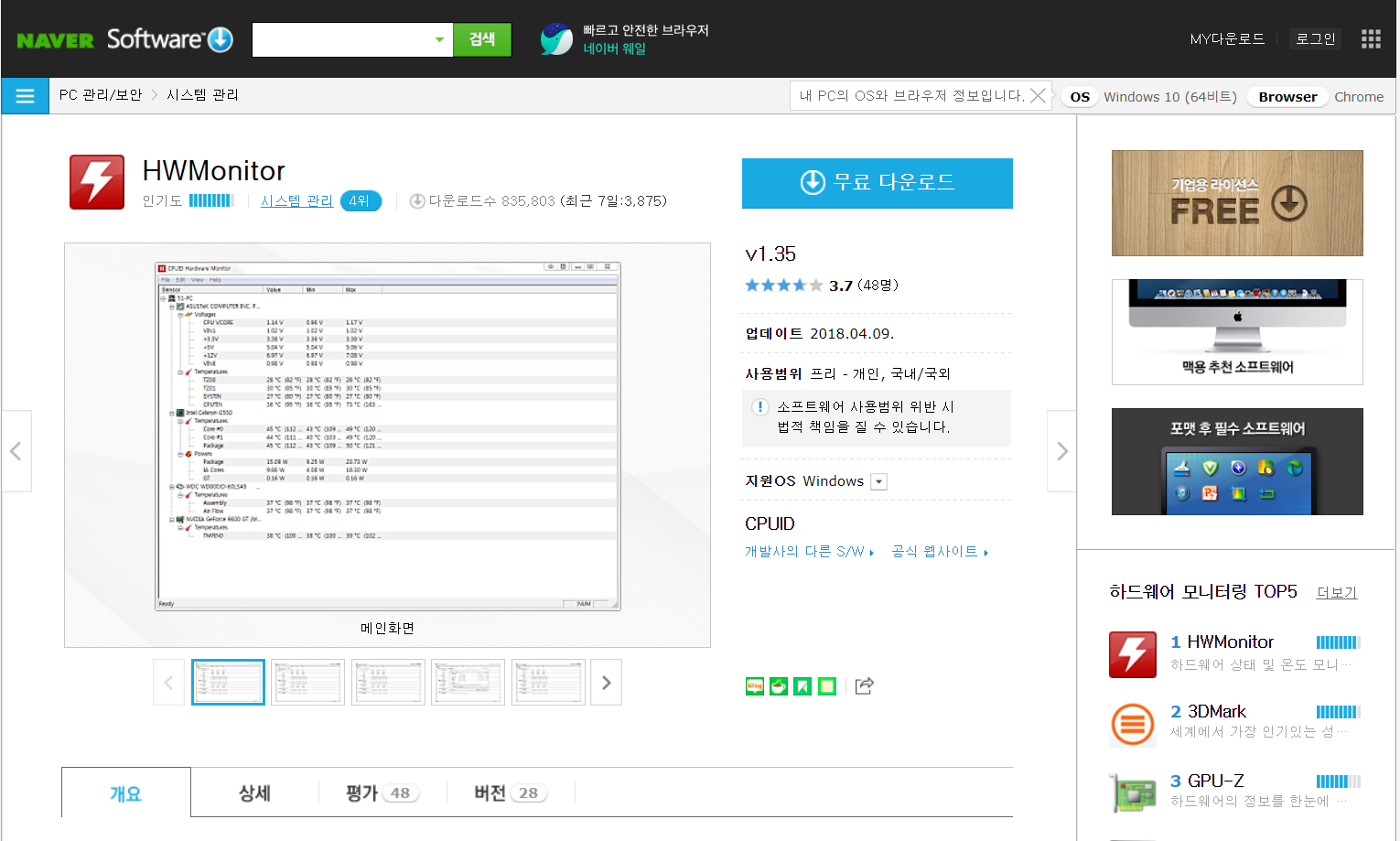
Task: Click the OS label badge
Action: tap(1080, 97)
